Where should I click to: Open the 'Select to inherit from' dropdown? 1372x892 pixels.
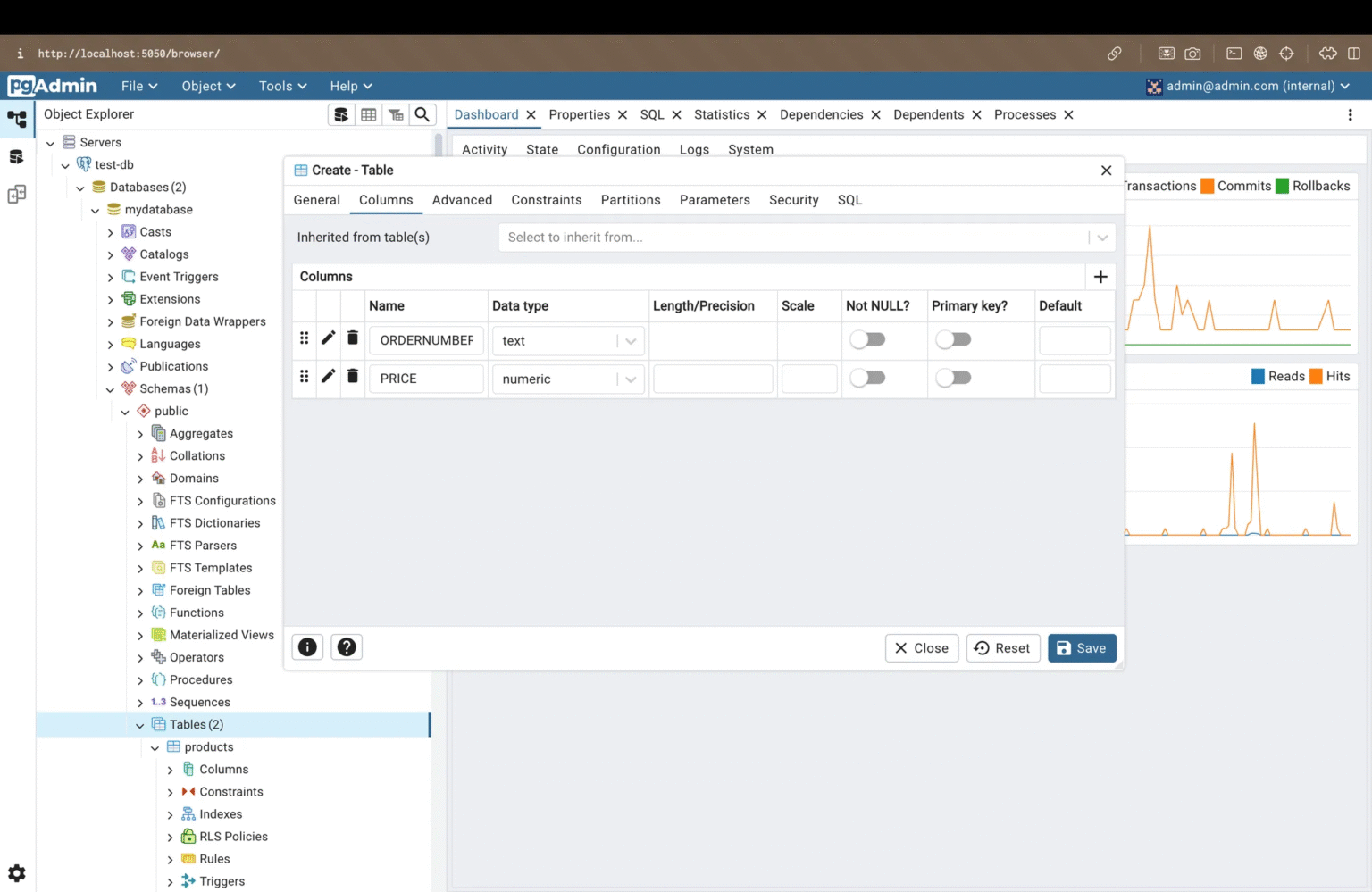[x=1102, y=237]
